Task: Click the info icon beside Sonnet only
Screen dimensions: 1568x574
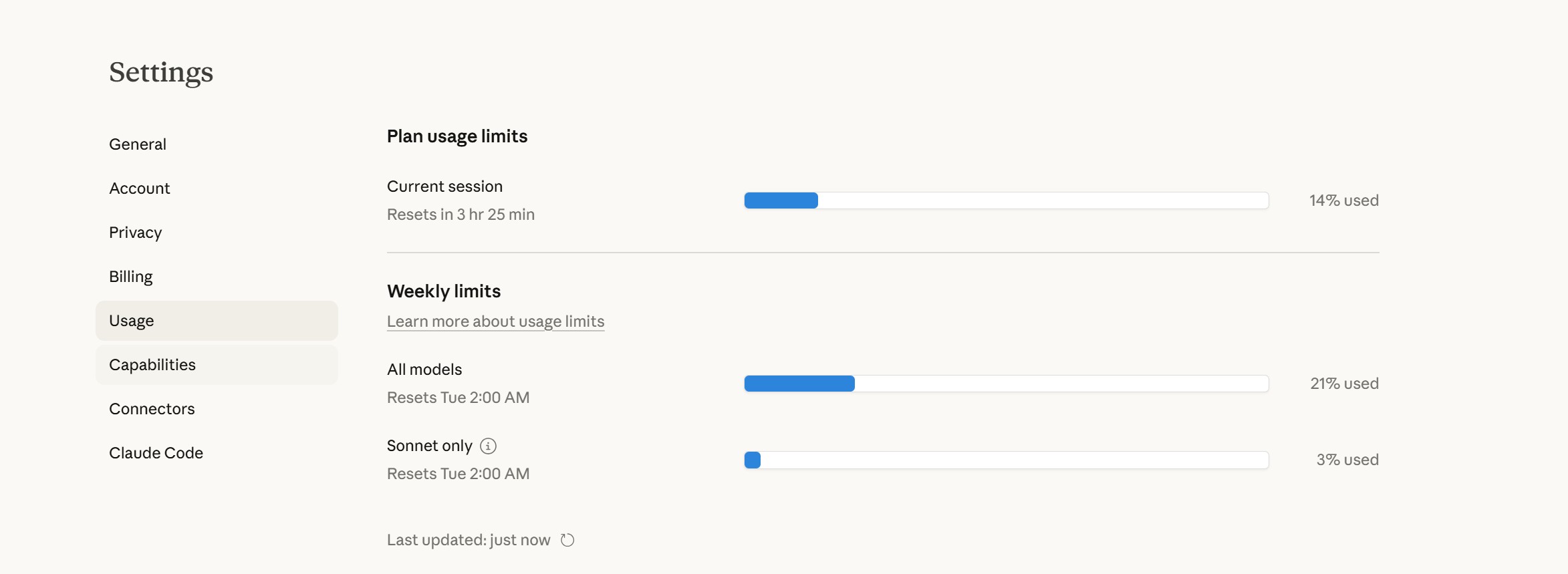Action: (489, 446)
